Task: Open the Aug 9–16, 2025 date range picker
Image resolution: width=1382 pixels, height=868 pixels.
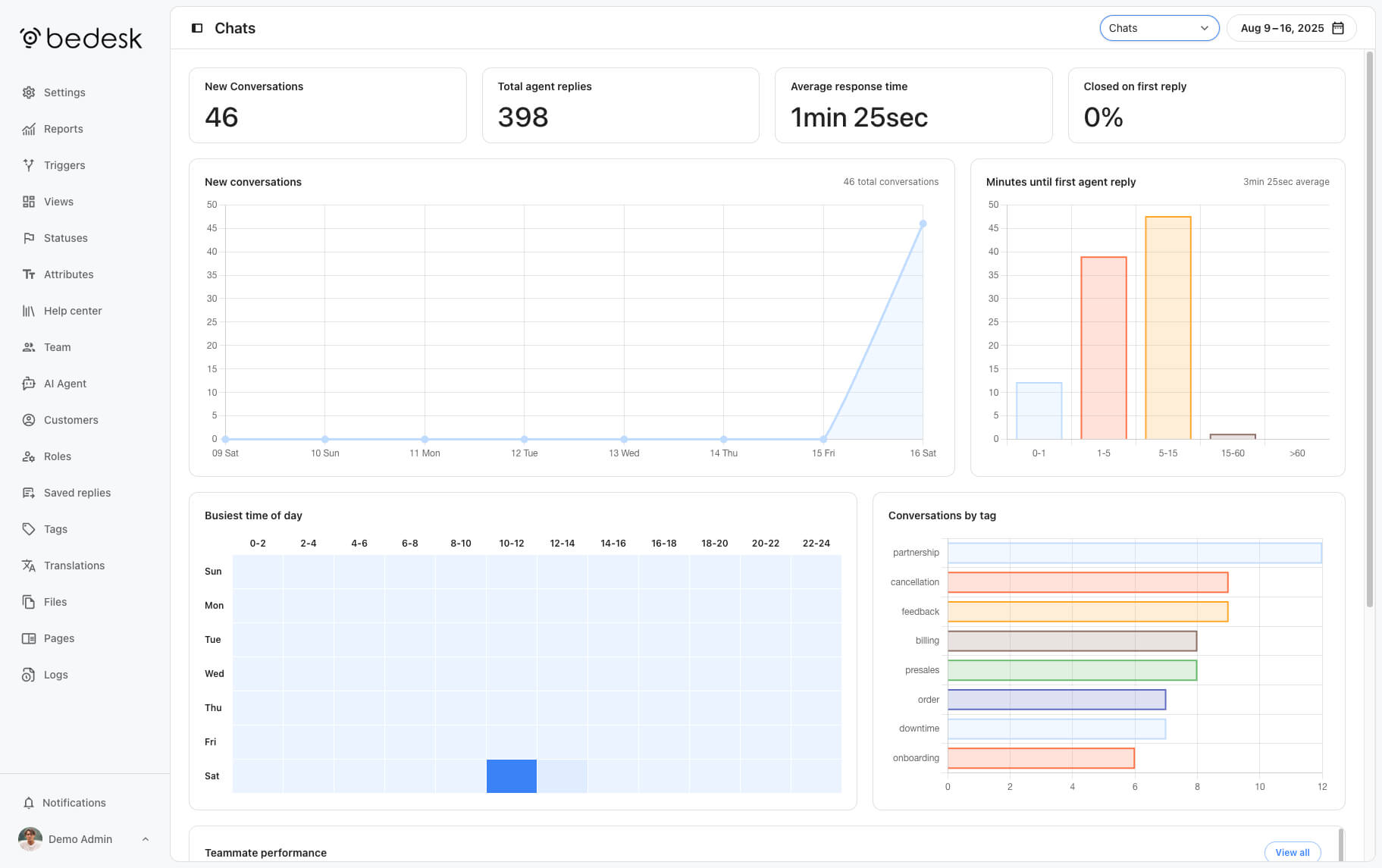Action: click(x=1291, y=28)
